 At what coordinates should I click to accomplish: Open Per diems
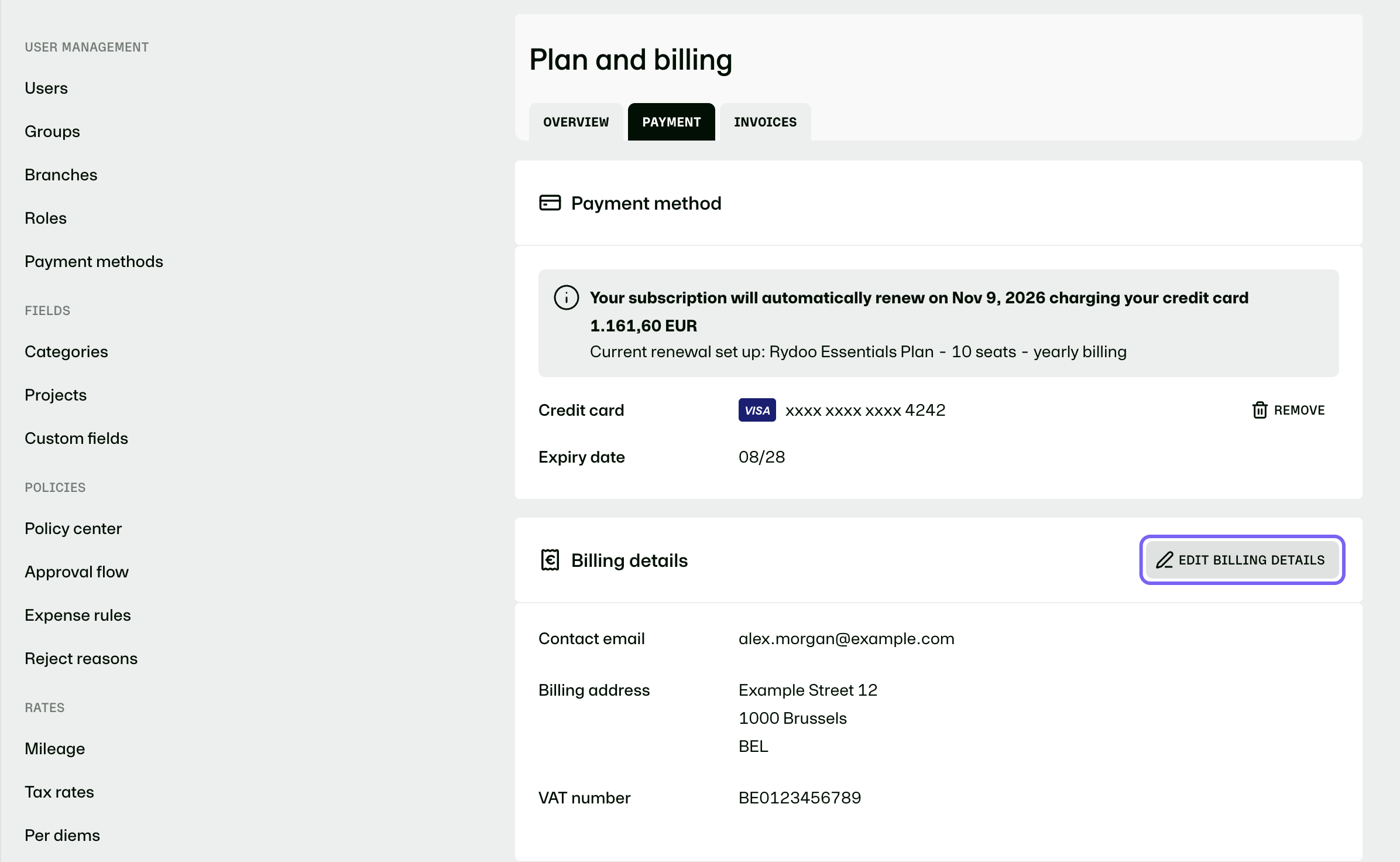62,835
